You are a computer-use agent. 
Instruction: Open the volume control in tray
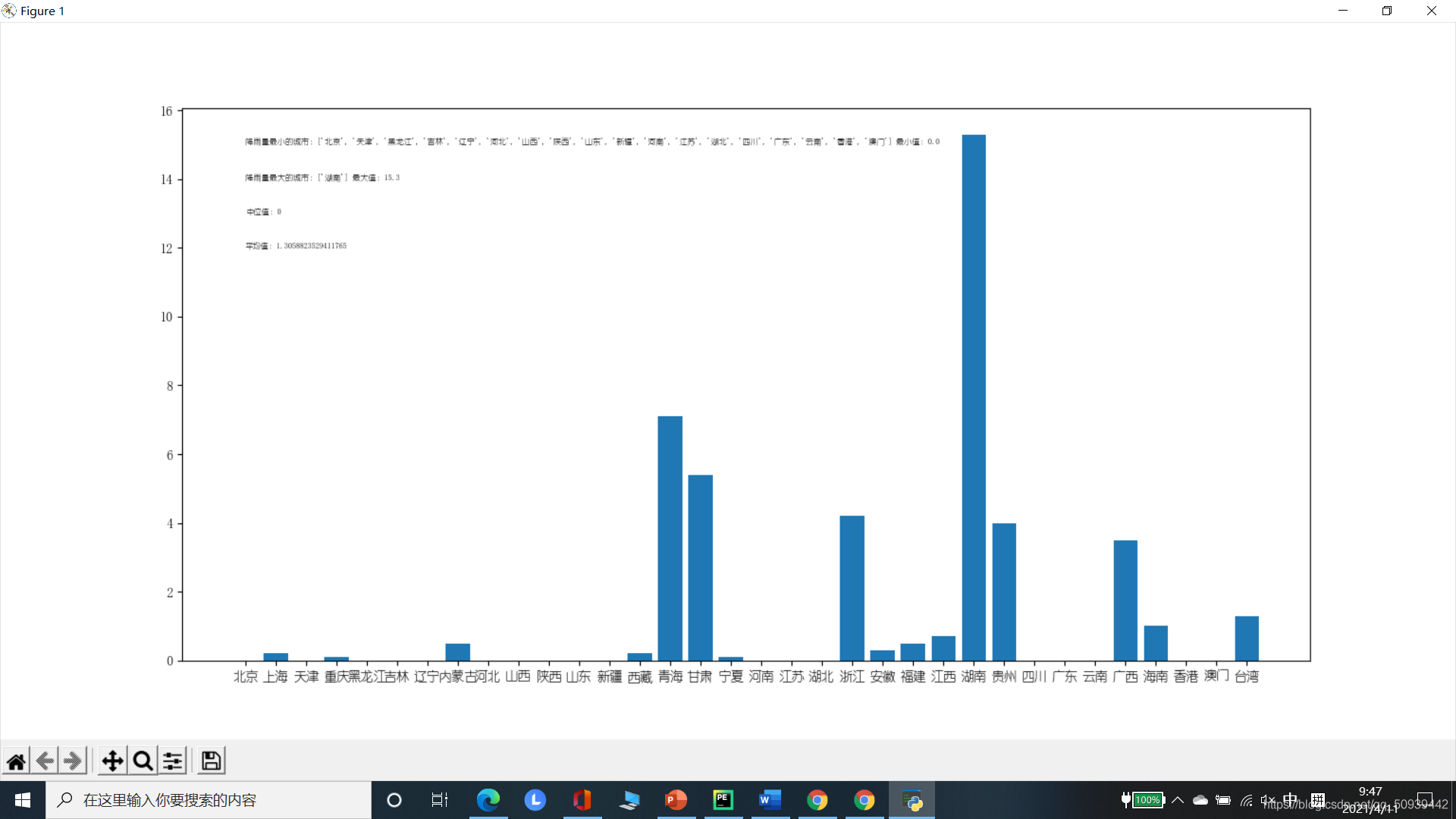pos(1268,800)
